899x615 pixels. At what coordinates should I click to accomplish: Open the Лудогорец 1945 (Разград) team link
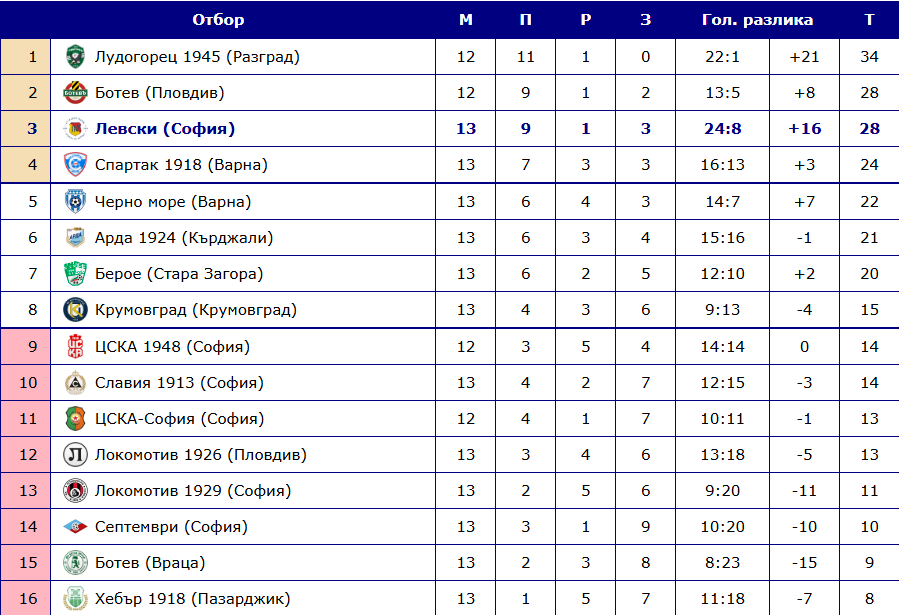click(197, 57)
